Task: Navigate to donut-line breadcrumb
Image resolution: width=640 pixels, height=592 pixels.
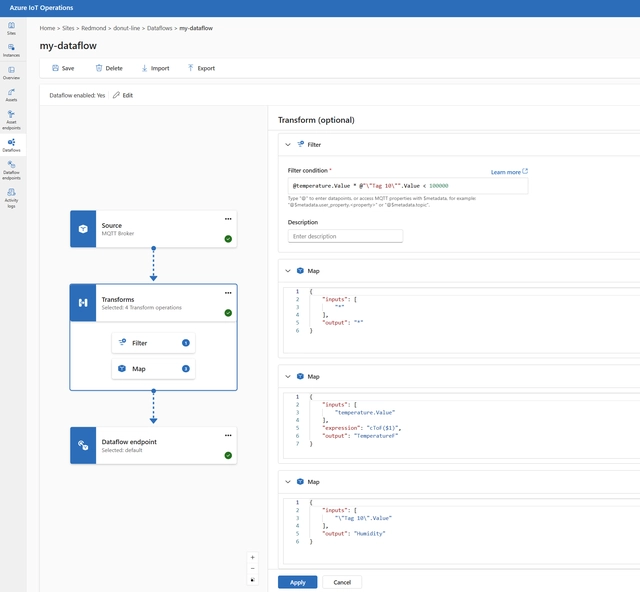Action: (x=127, y=28)
